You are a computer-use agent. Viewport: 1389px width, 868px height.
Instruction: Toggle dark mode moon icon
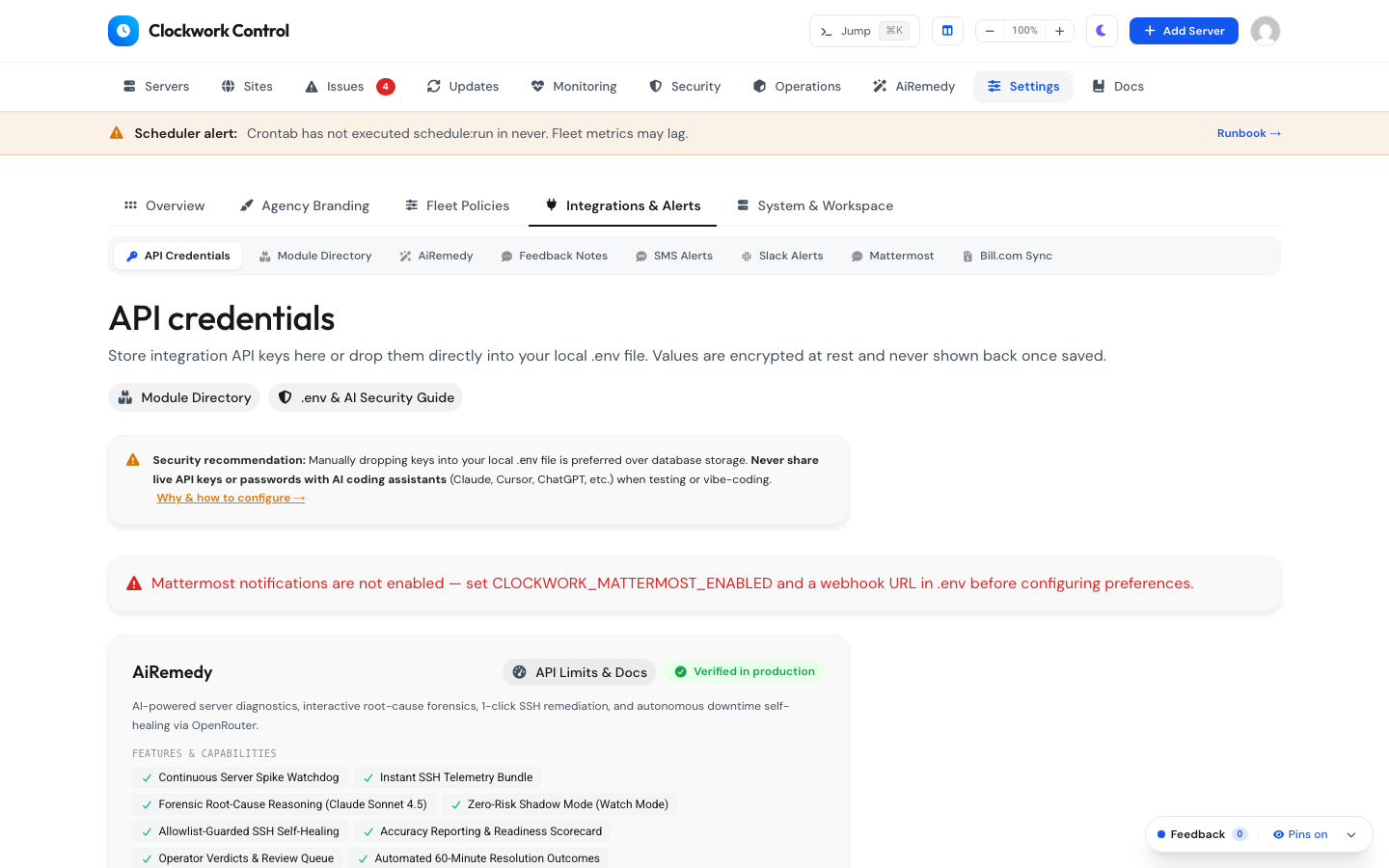click(x=1102, y=31)
